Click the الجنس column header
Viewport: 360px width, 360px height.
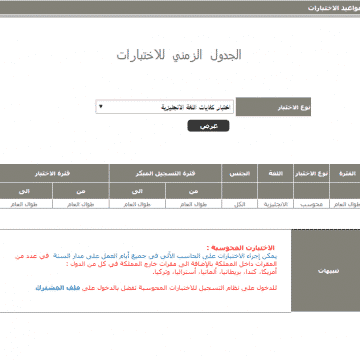coord(240,173)
